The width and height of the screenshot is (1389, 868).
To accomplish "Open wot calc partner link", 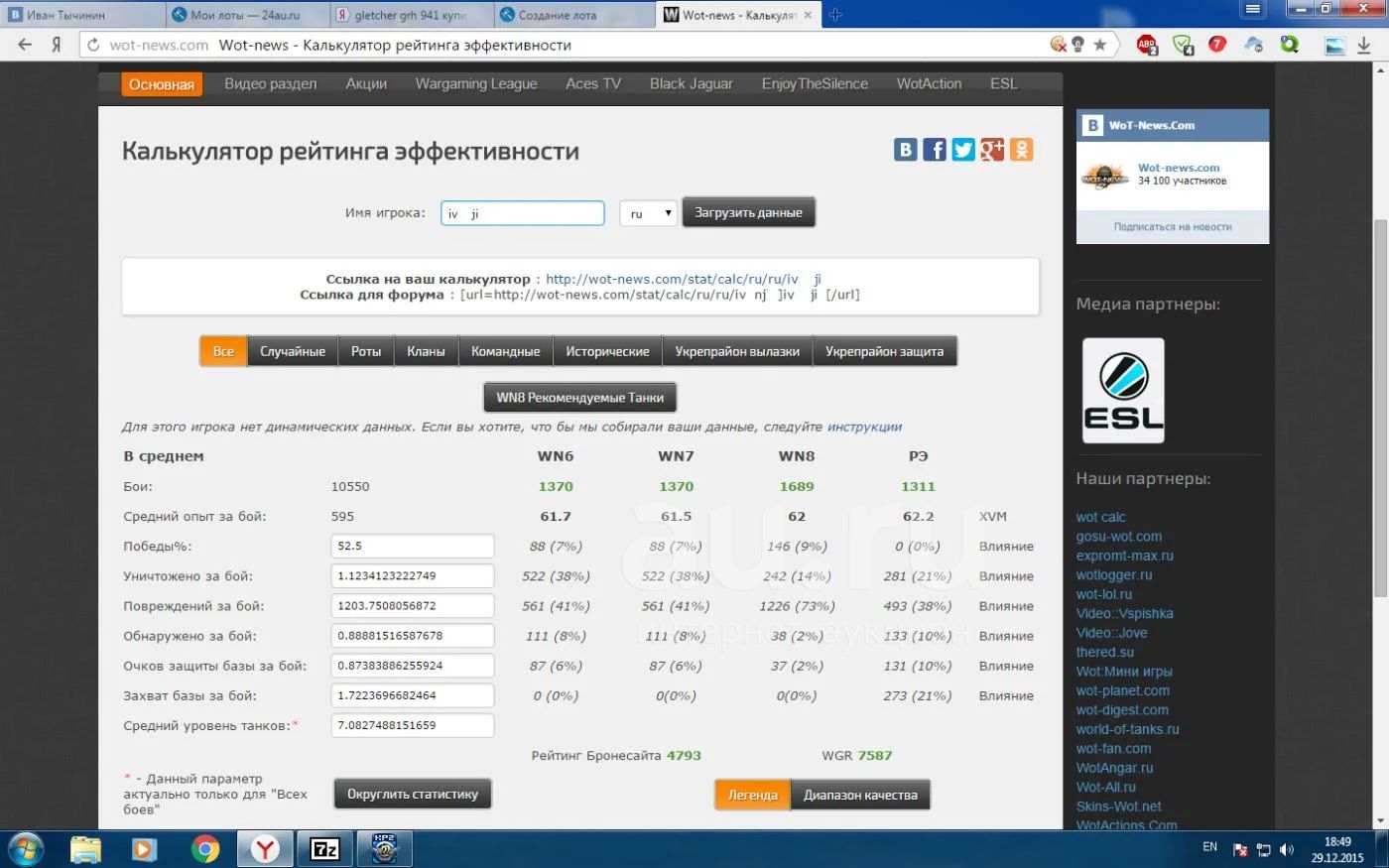I will pyautogui.click(x=1100, y=517).
